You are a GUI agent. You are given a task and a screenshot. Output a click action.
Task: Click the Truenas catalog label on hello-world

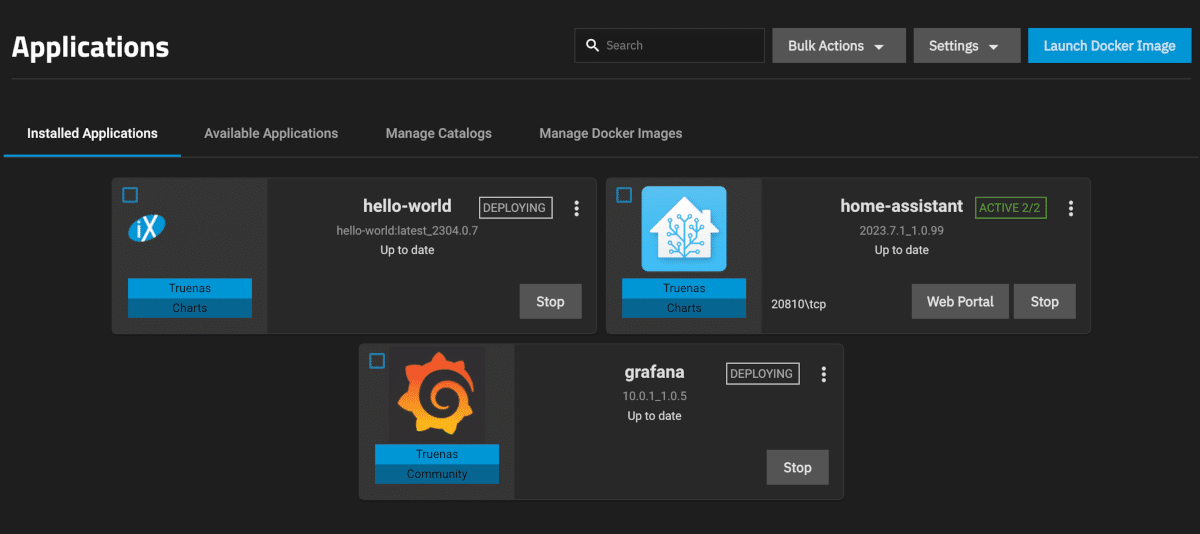click(190, 288)
